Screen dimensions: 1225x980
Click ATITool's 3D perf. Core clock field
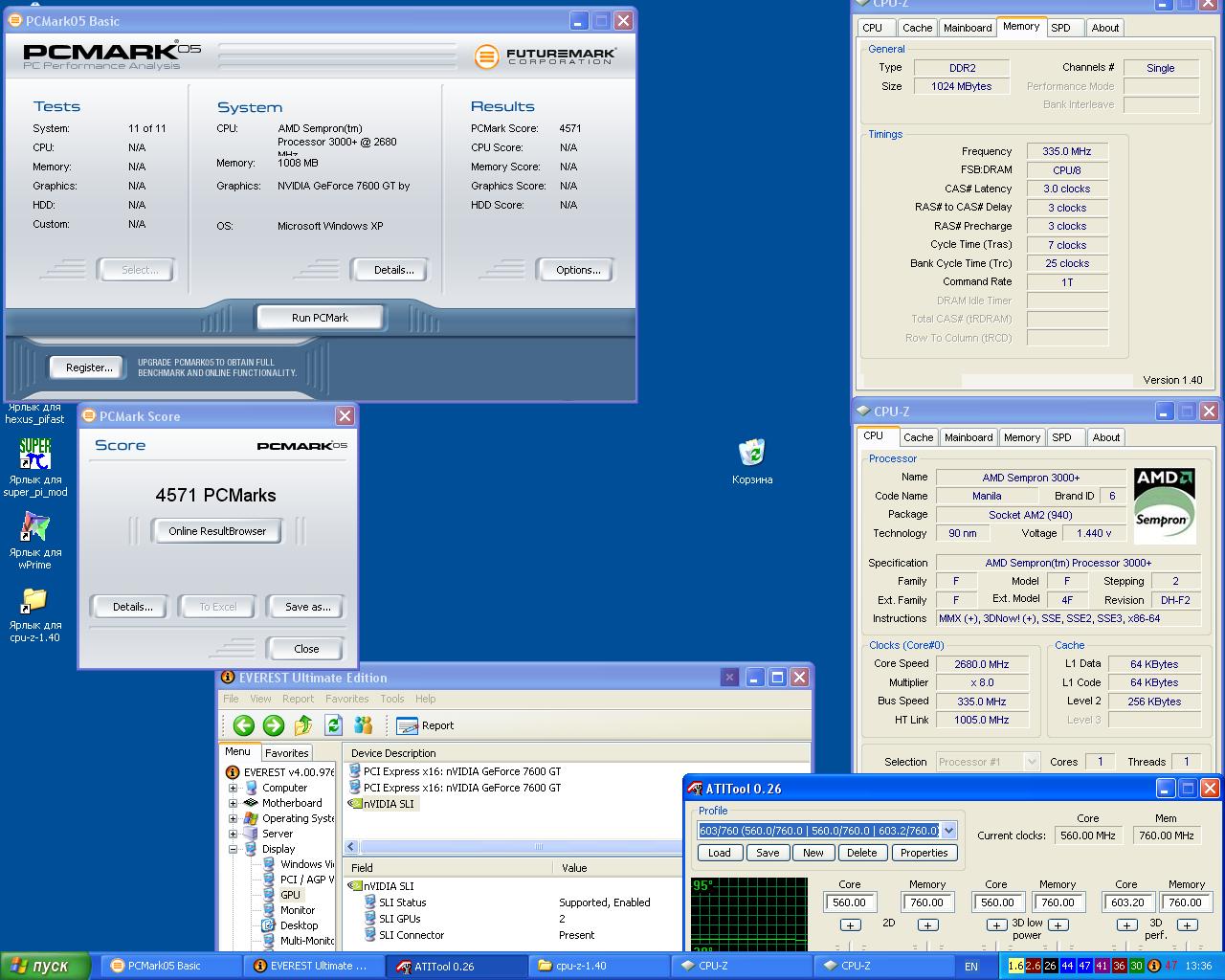(x=1128, y=902)
